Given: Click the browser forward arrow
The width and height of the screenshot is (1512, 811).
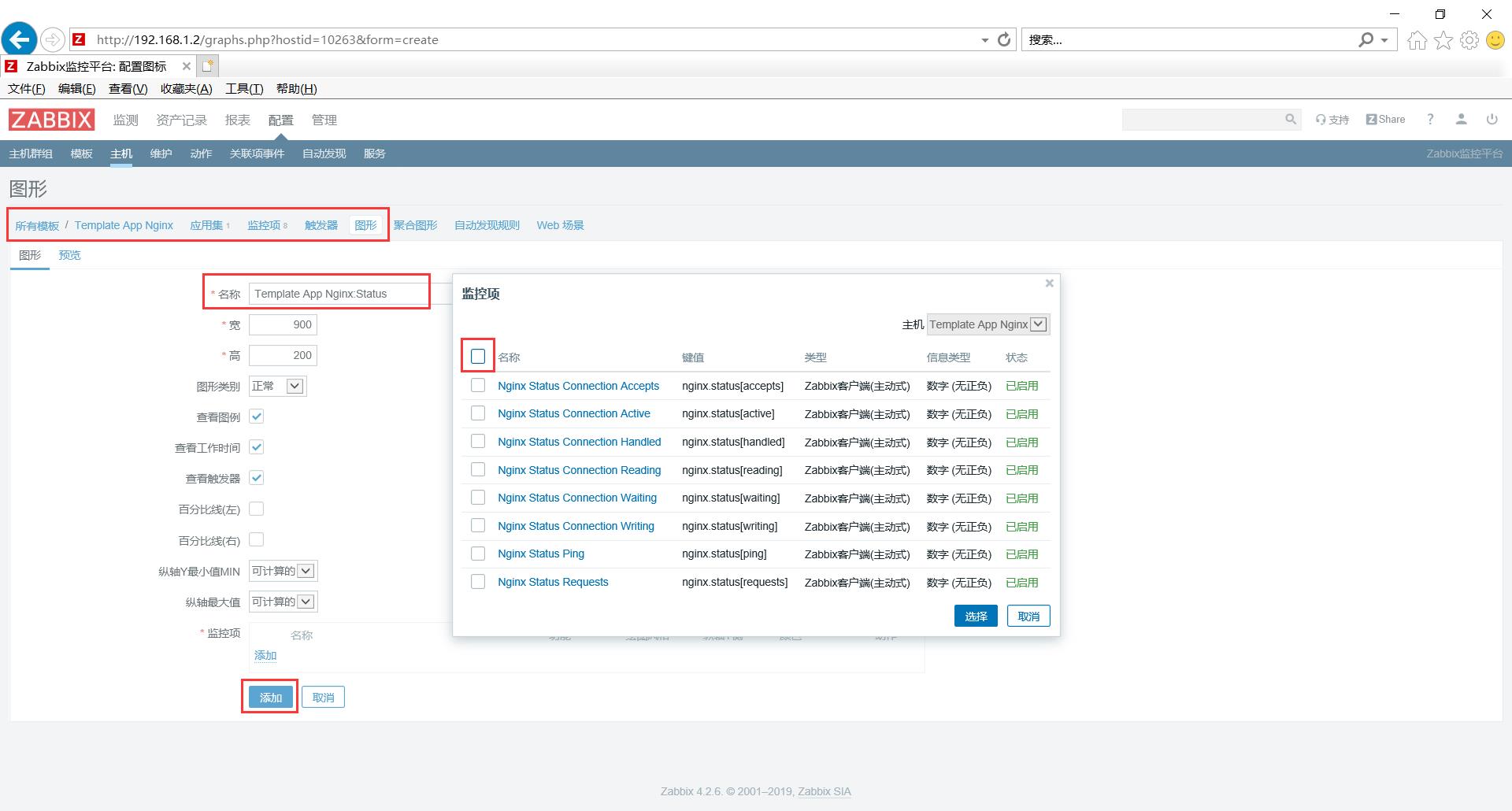Looking at the screenshot, I should tap(52, 39).
